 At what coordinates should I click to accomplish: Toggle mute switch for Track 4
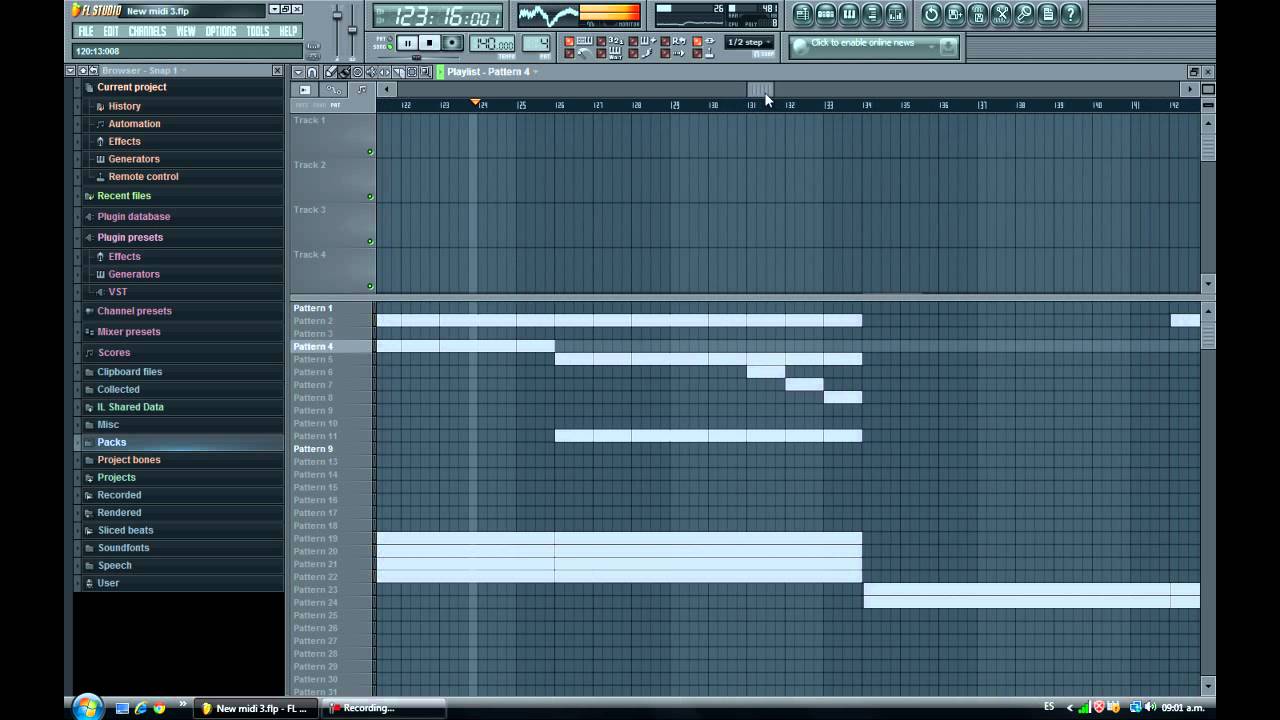[x=370, y=286]
